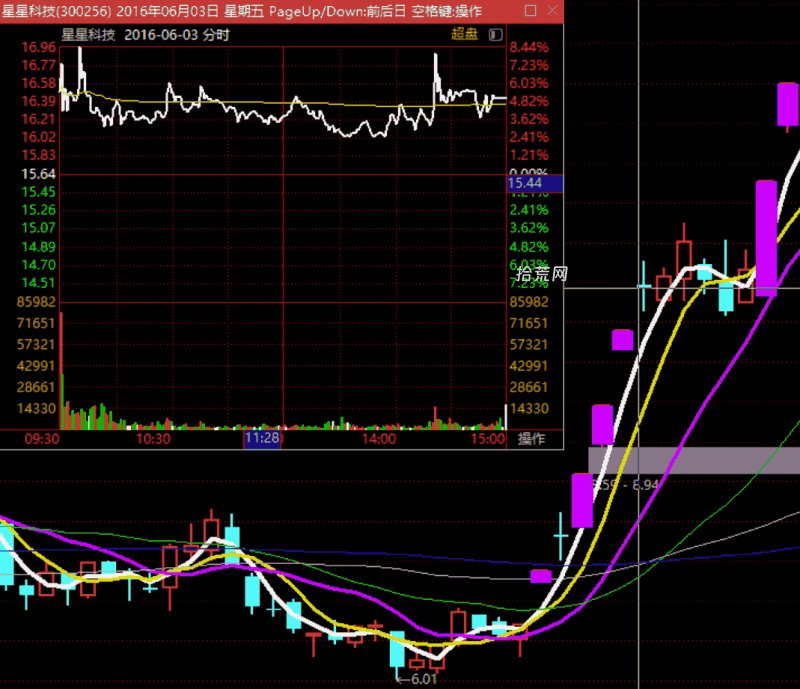
Task: Click the 操作 button
Action: tap(531, 438)
